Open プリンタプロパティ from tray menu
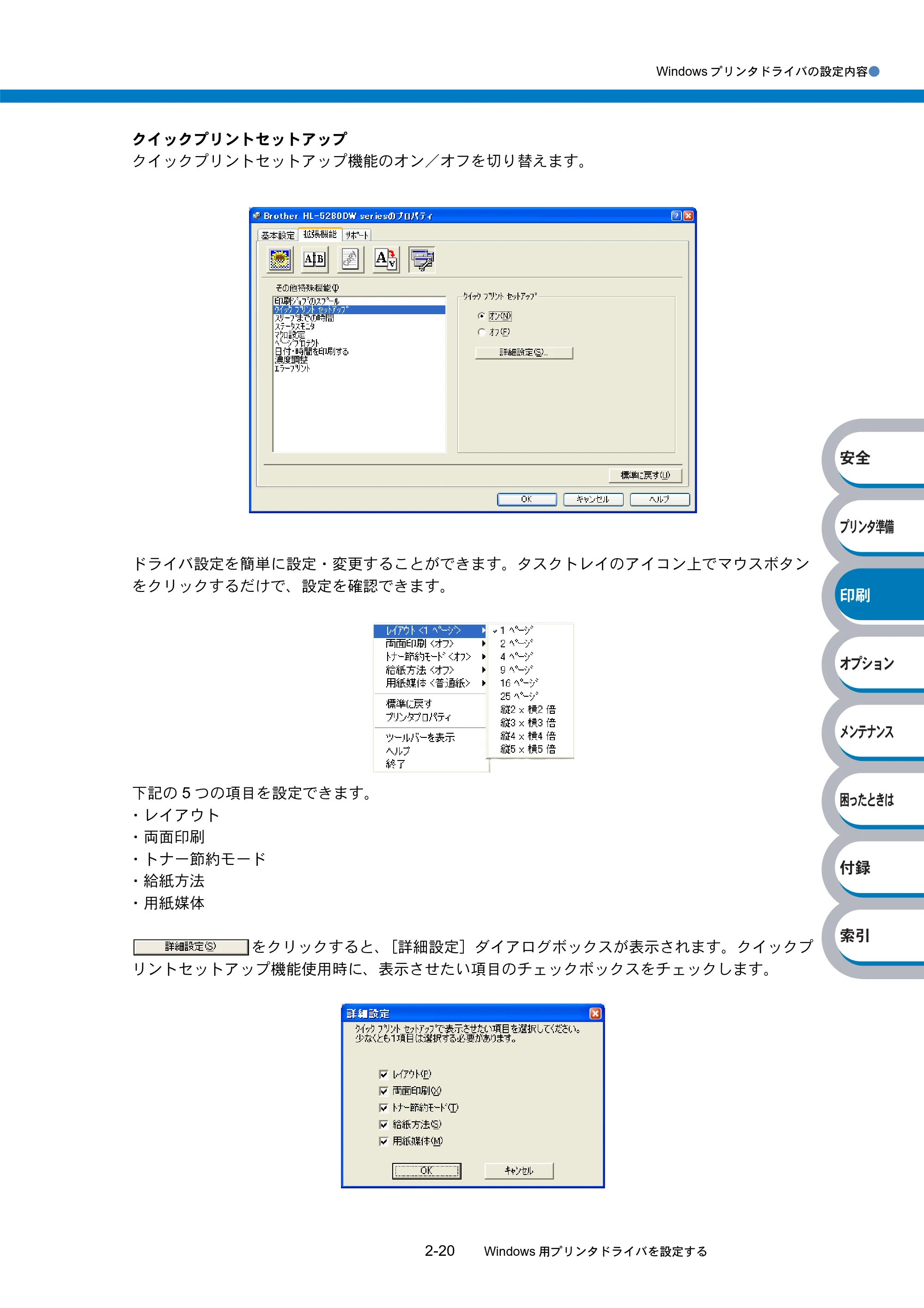 tap(430, 717)
